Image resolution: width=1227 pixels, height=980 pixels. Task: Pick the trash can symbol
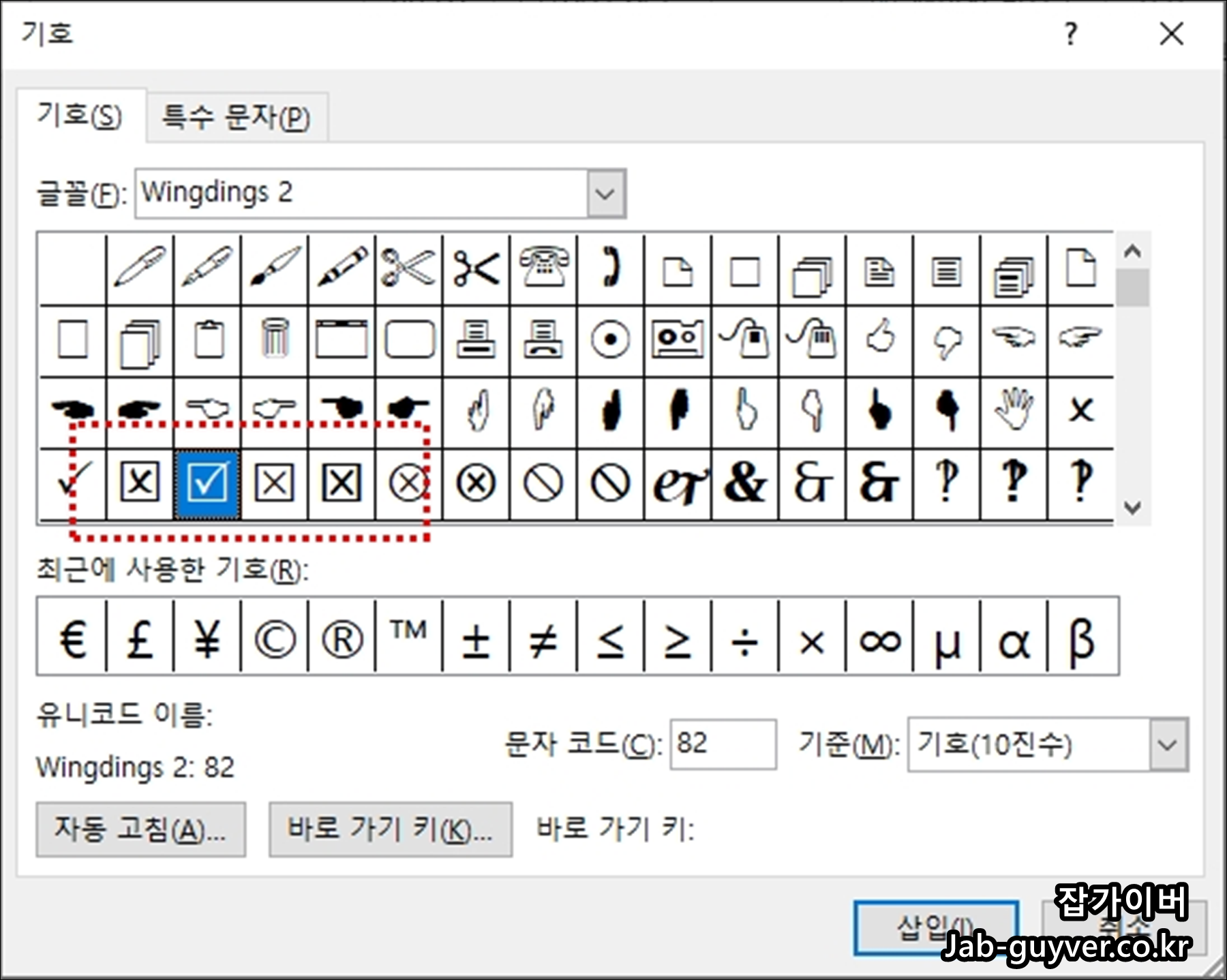pos(274,339)
